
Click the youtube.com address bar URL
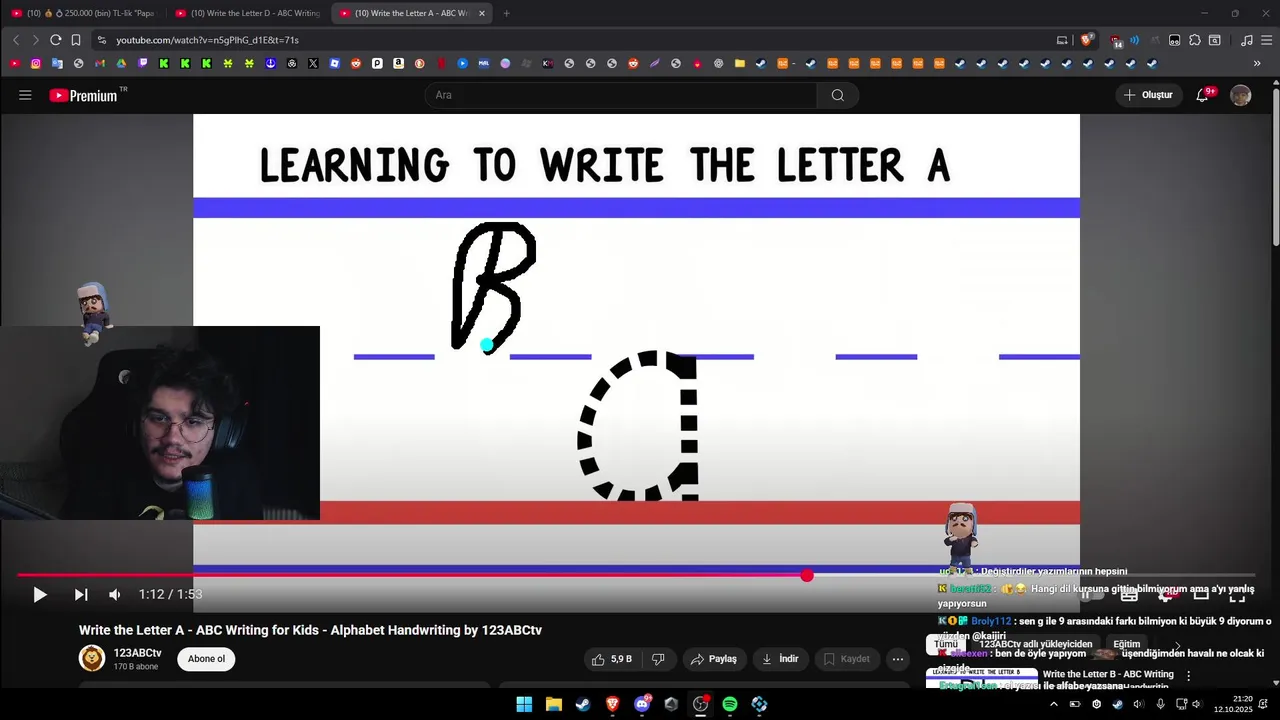coord(207,40)
